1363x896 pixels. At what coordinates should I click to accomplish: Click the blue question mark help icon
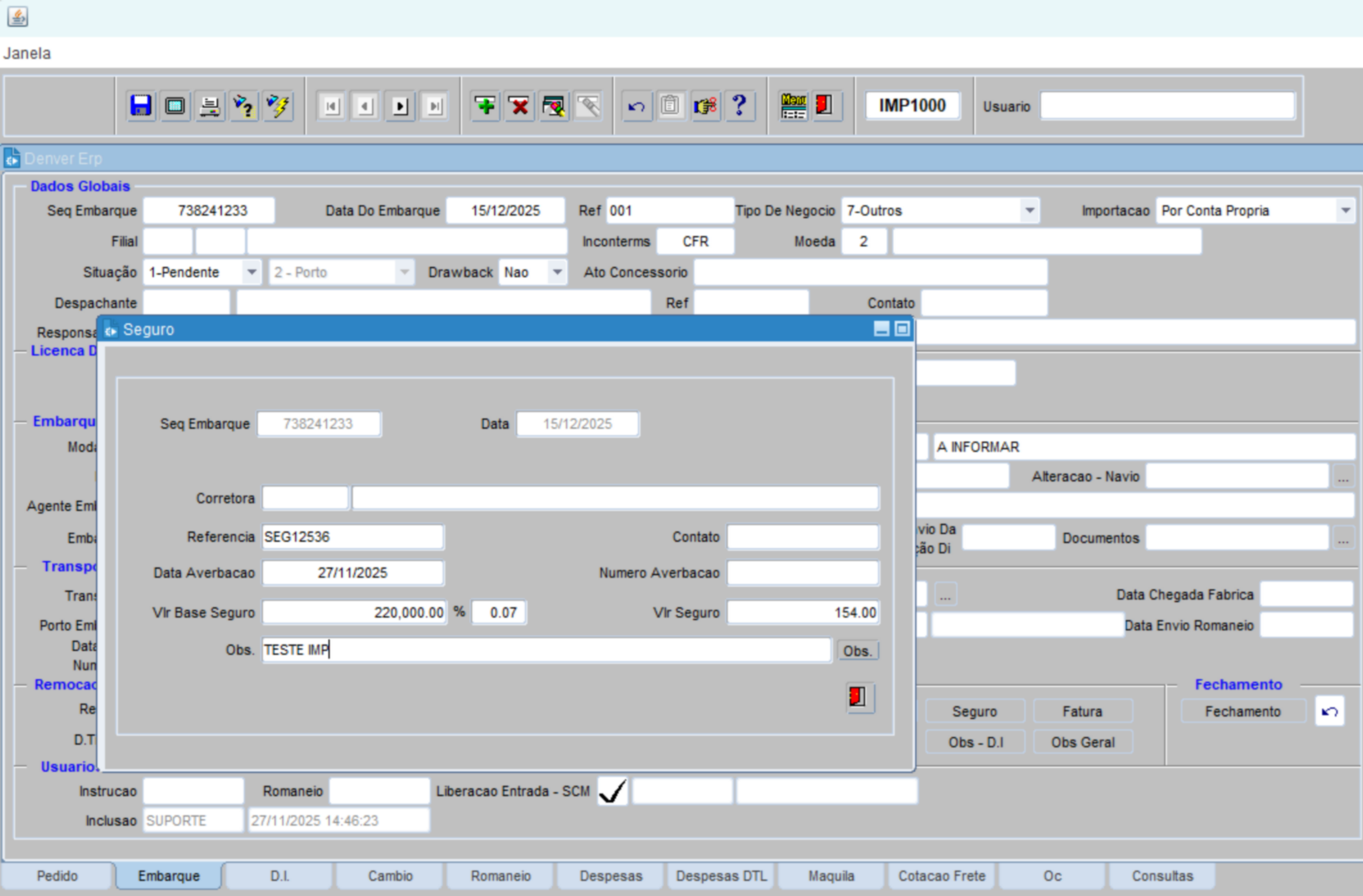[739, 105]
